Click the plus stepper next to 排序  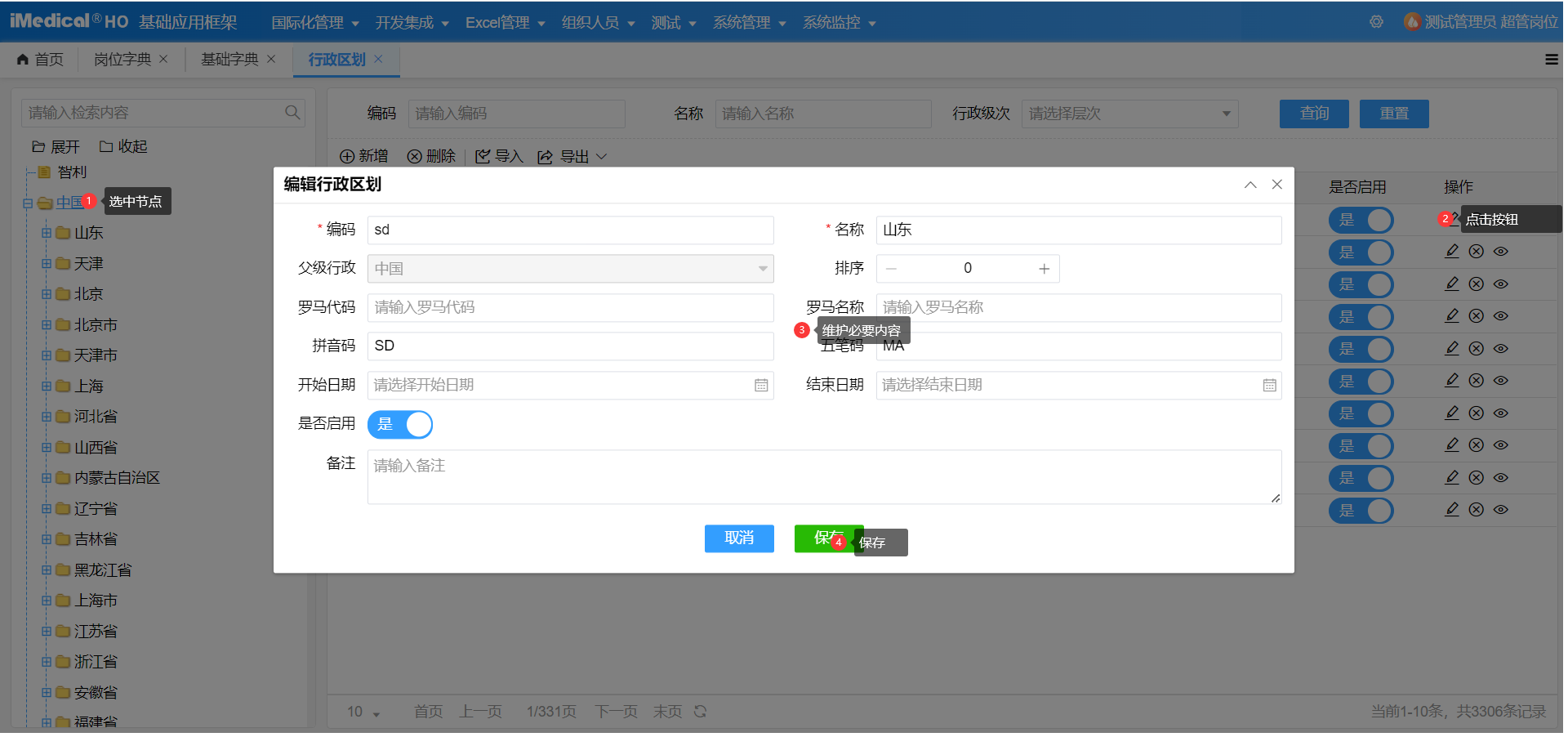pyautogui.click(x=1044, y=268)
